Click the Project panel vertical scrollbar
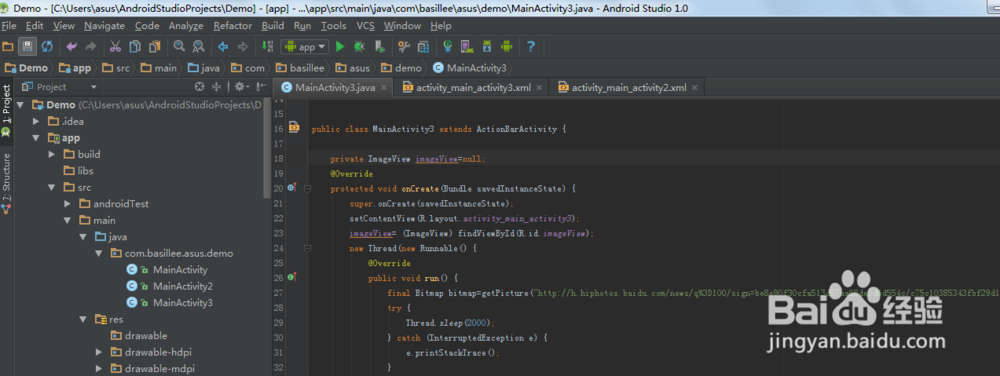This screenshot has height=376, width=1000. point(267,148)
